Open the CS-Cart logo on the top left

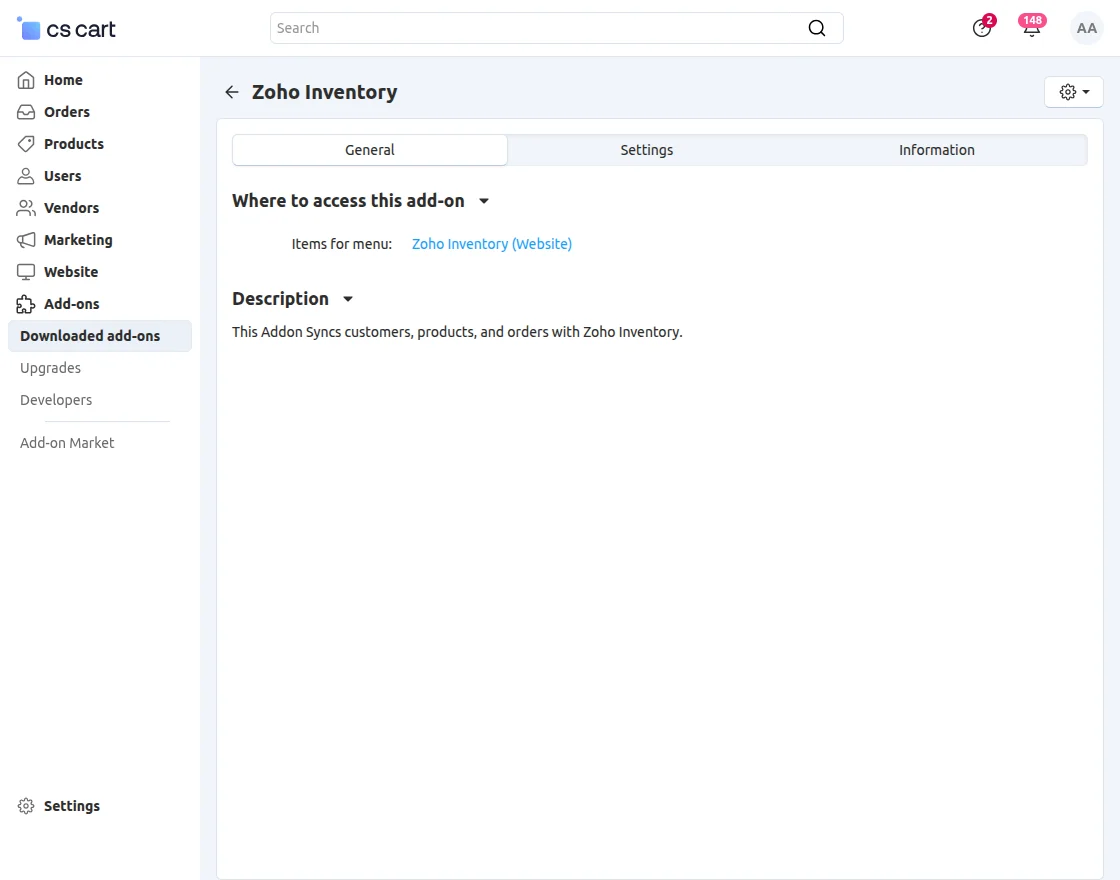pyautogui.click(x=64, y=28)
